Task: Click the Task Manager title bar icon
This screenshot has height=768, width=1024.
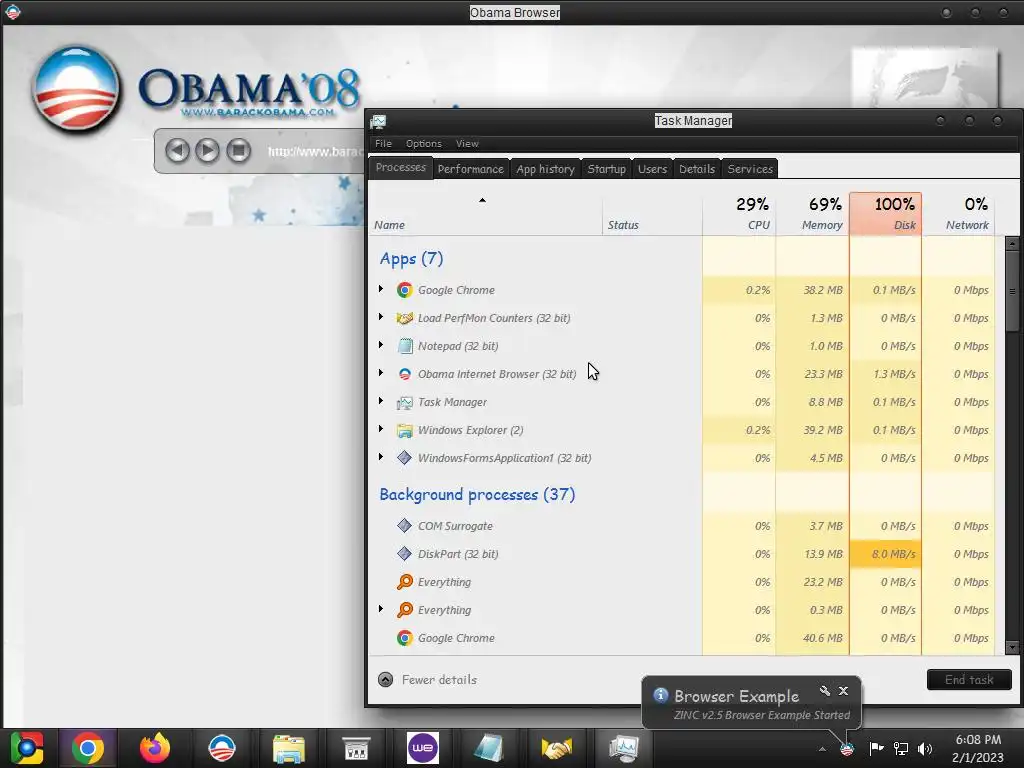Action: (x=378, y=121)
